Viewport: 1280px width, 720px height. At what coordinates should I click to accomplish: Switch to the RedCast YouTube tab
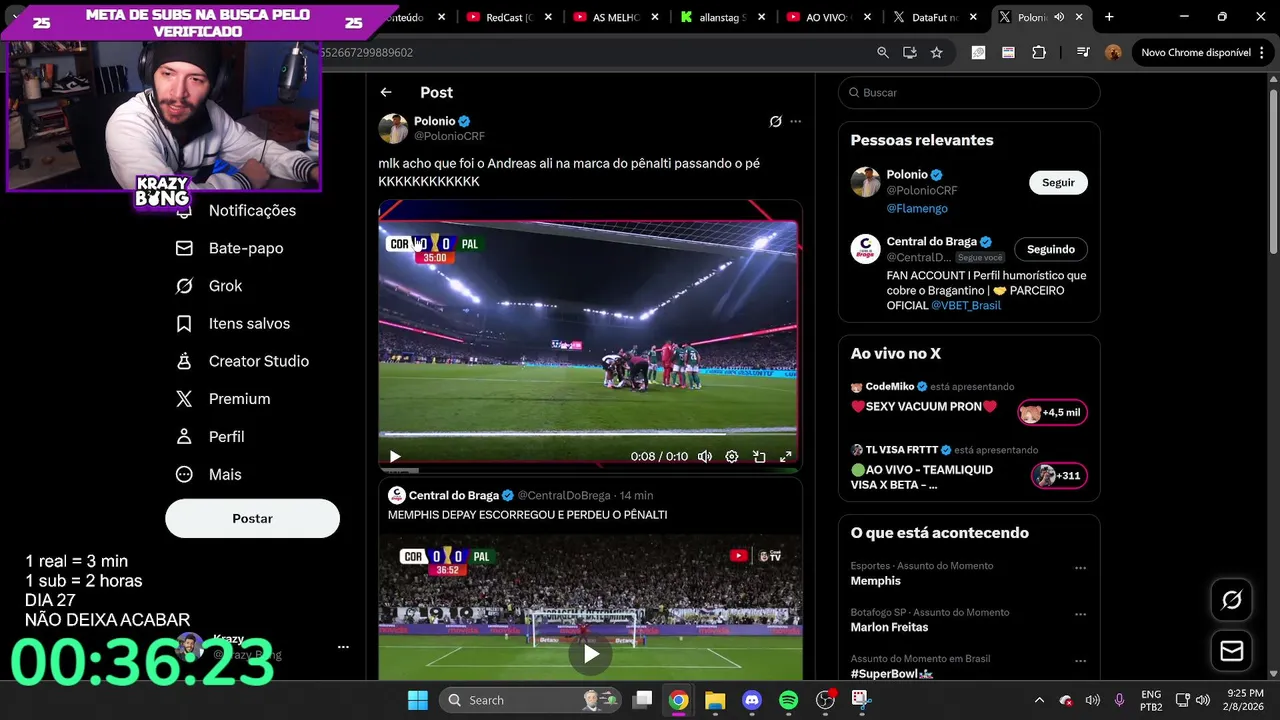[x=510, y=17]
